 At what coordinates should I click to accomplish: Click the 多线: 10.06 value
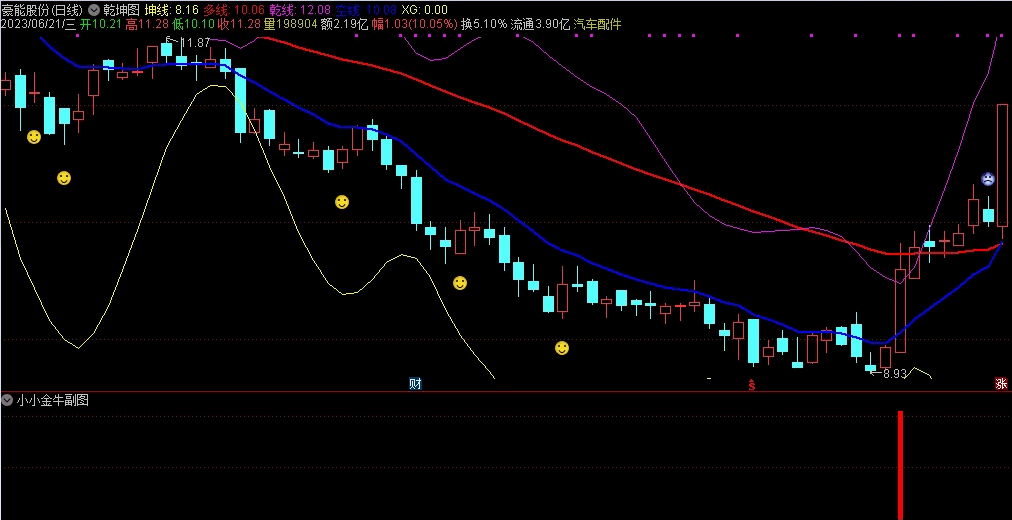[234, 10]
